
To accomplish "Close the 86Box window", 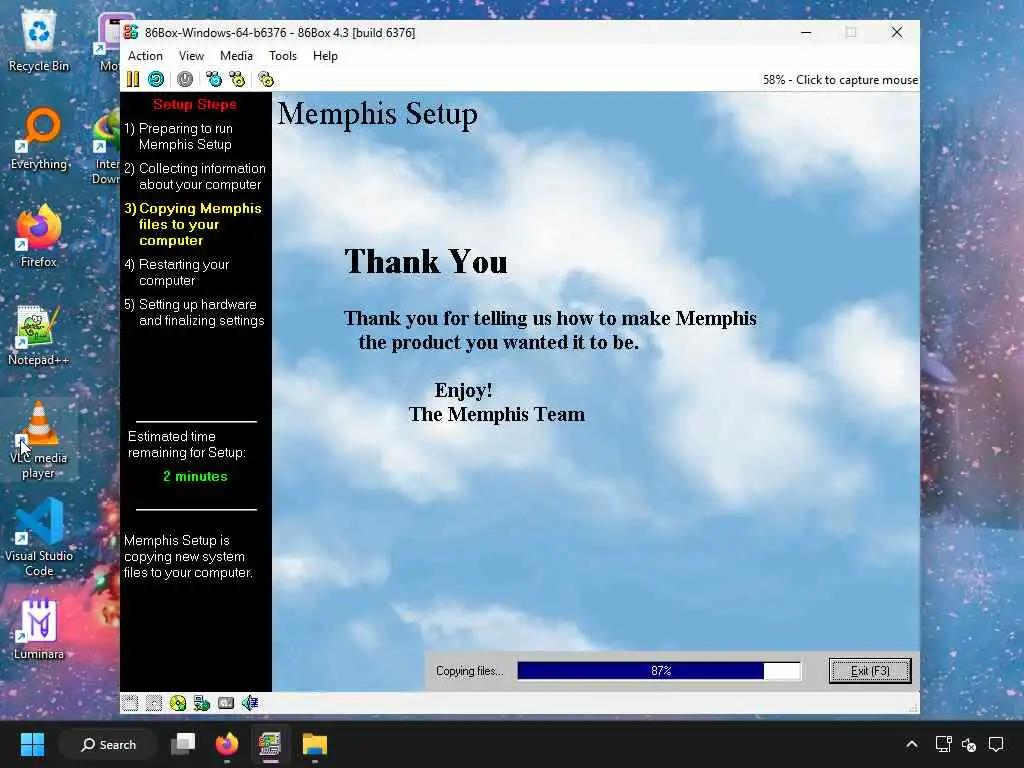I will click(x=897, y=32).
